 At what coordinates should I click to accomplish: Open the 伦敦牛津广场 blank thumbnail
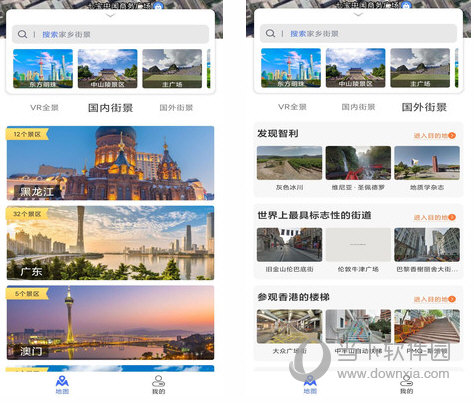pos(358,245)
